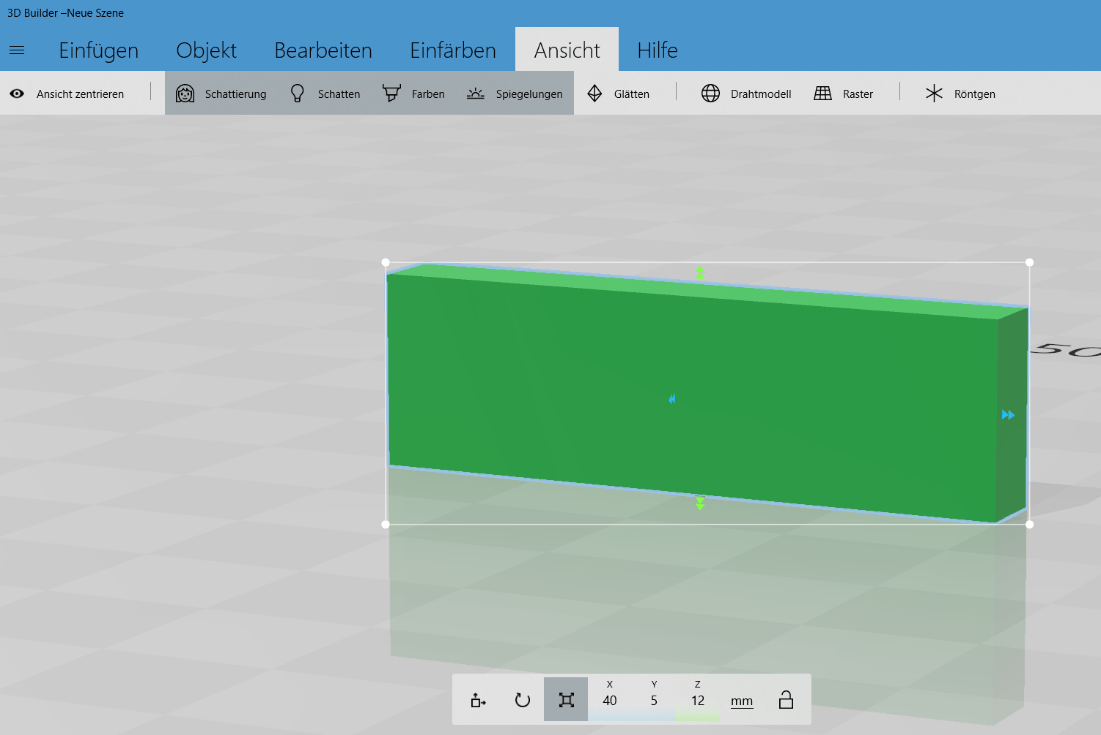Click the blue center depth arrow handle
The height and width of the screenshot is (735, 1101).
point(672,399)
